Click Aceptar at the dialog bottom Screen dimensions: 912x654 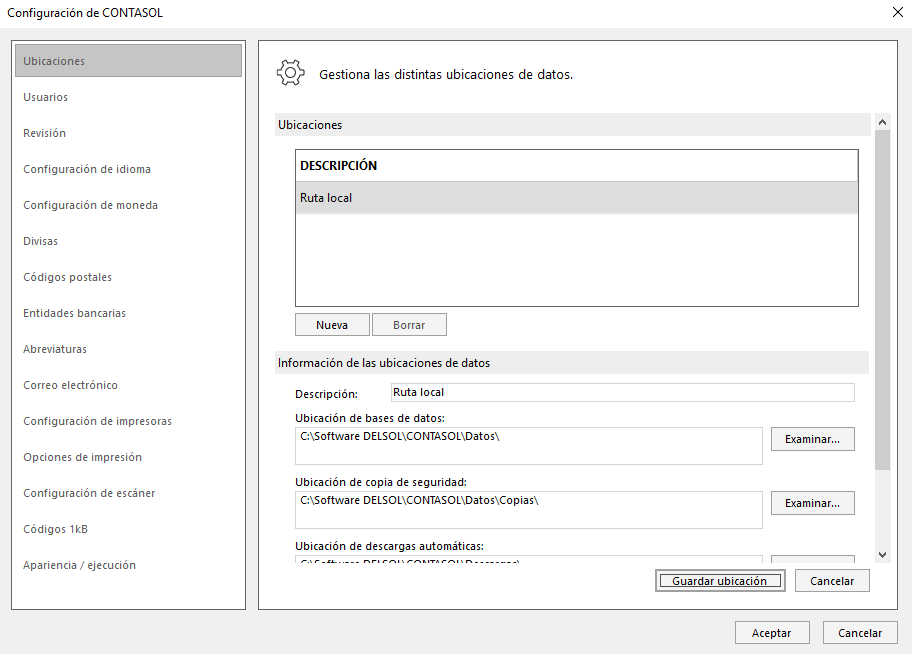(772, 632)
